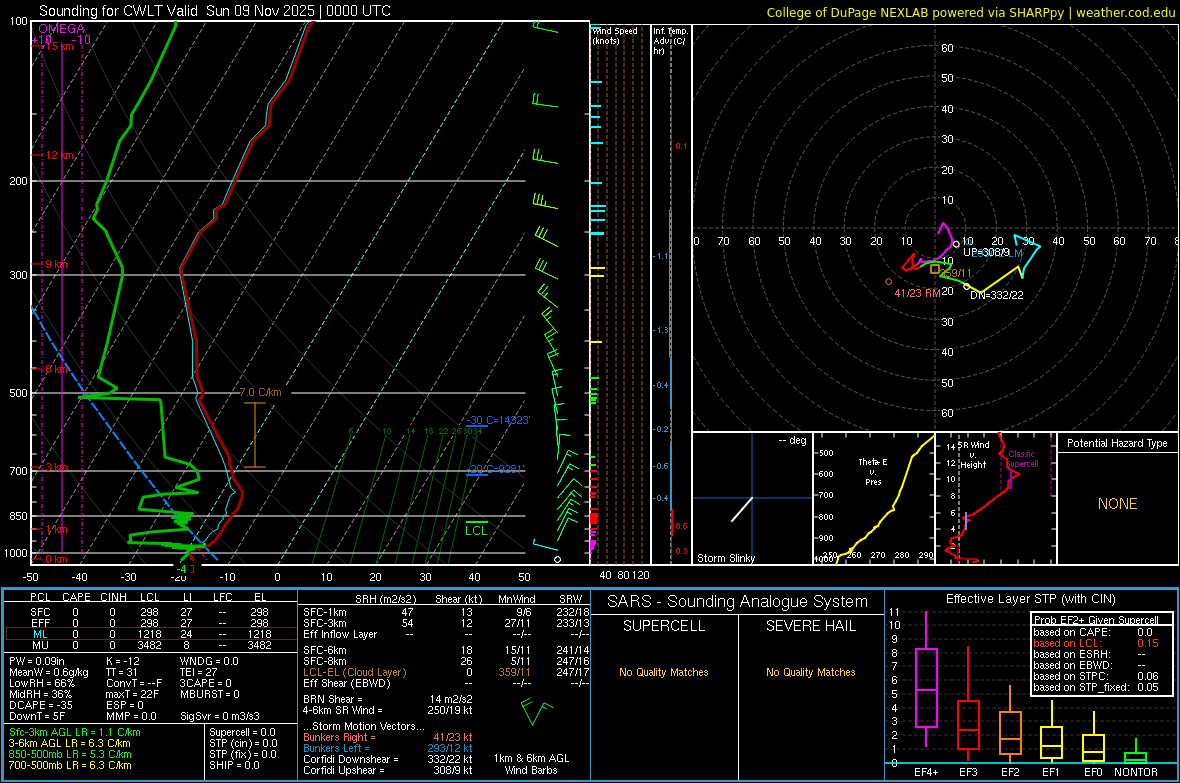Click the 'WNDG = 0.0' value
The height and width of the screenshot is (783, 1180).
click(x=209, y=661)
